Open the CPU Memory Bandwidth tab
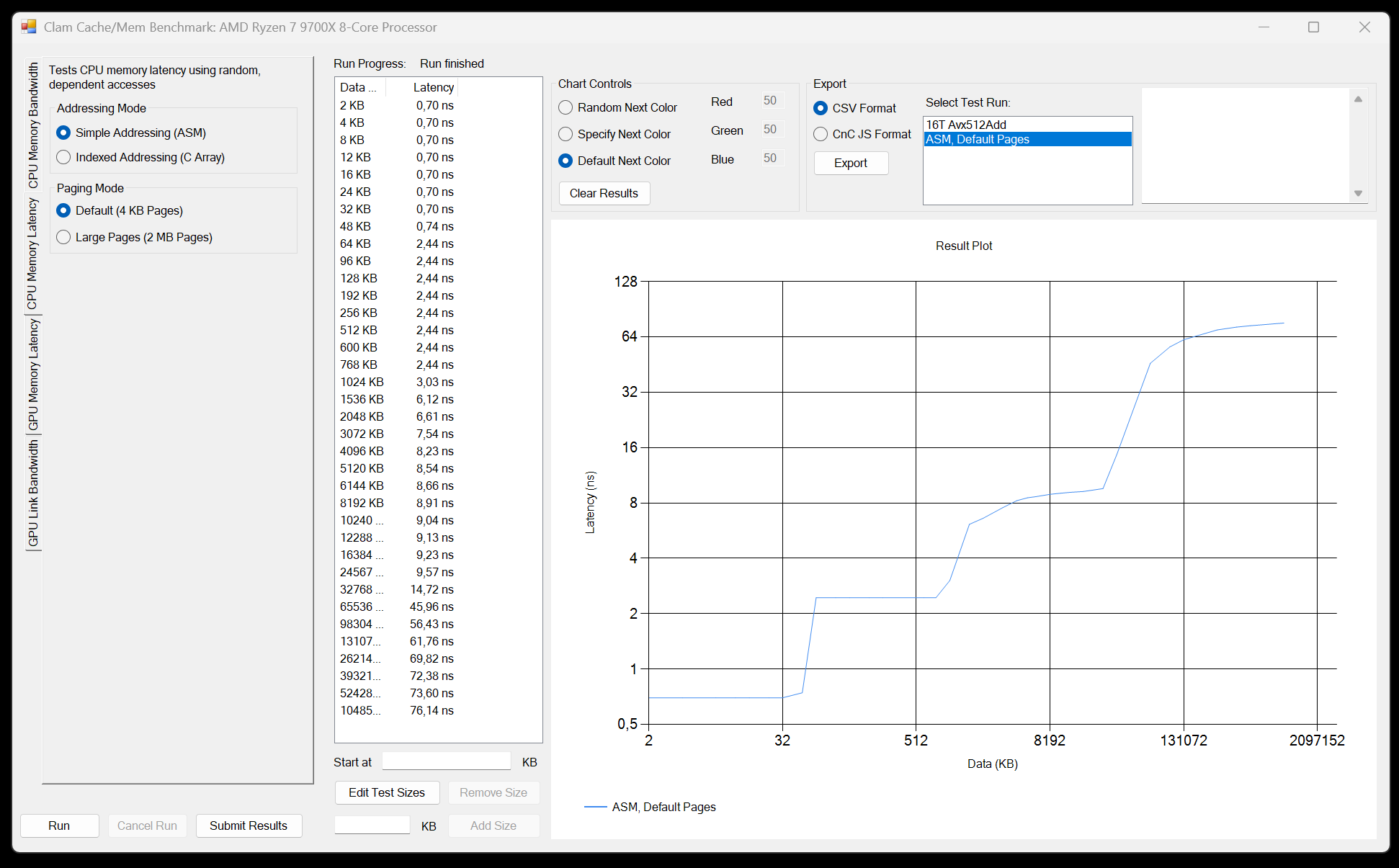 [33, 124]
